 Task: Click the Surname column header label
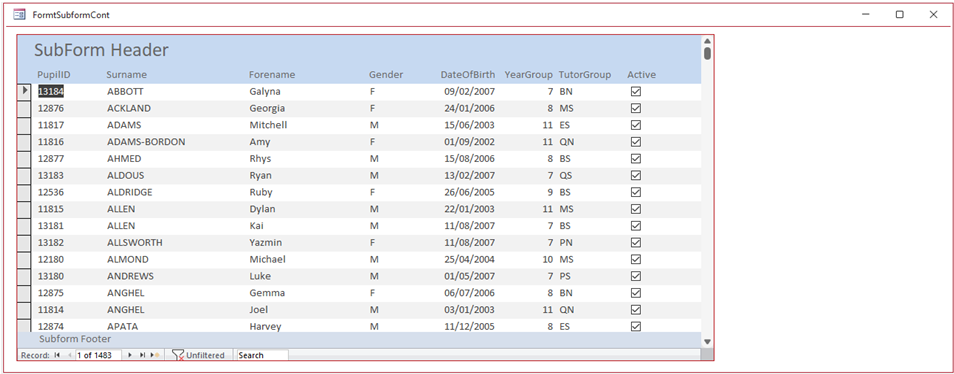pyautogui.click(x=127, y=75)
